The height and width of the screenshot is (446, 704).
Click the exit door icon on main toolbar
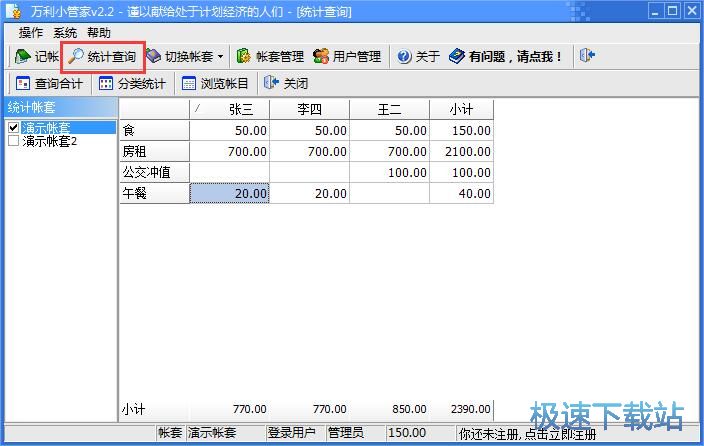click(587, 56)
